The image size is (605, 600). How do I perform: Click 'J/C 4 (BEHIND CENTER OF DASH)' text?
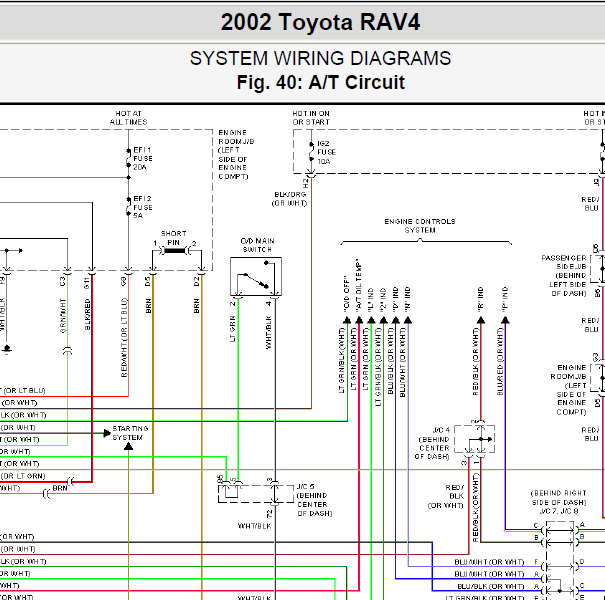(432, 443)
